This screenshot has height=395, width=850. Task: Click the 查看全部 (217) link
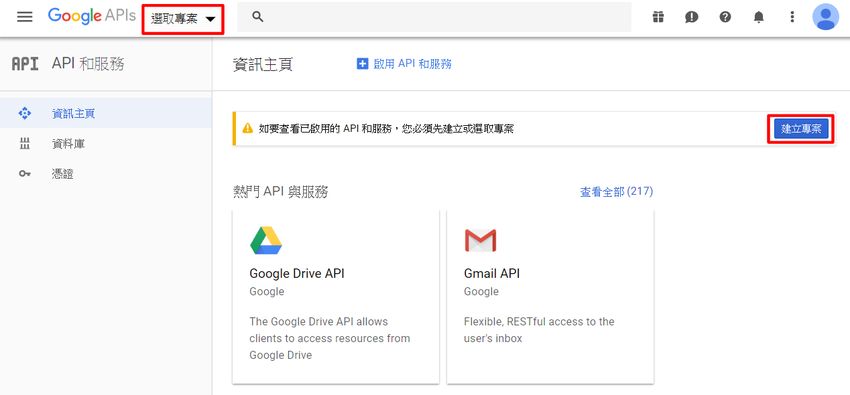[x=616, y=192]
